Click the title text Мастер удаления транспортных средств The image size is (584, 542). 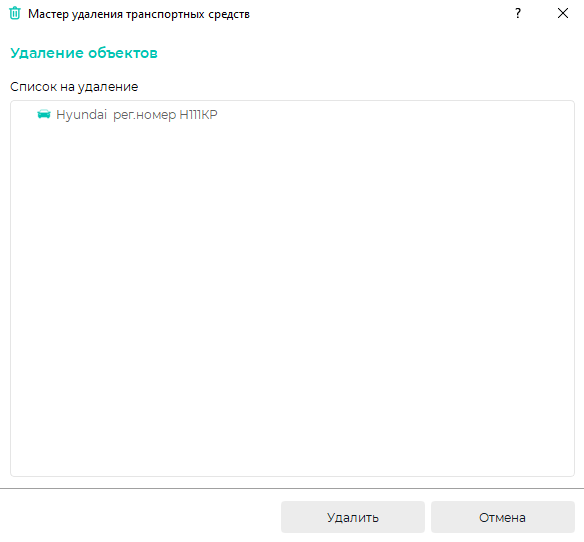click(x=139, y=14)
